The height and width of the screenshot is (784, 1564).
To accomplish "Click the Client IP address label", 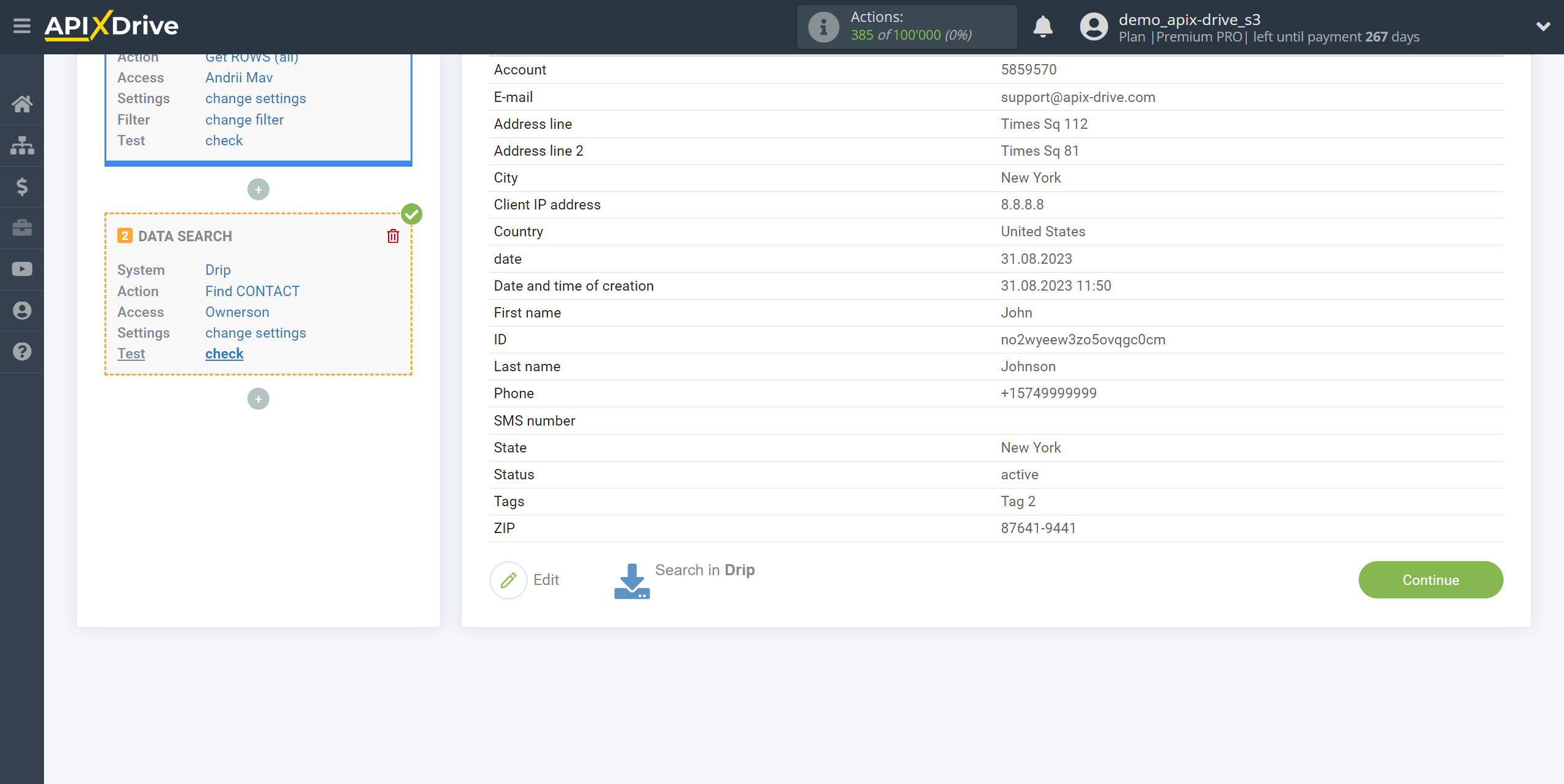I will click(547, 205).
